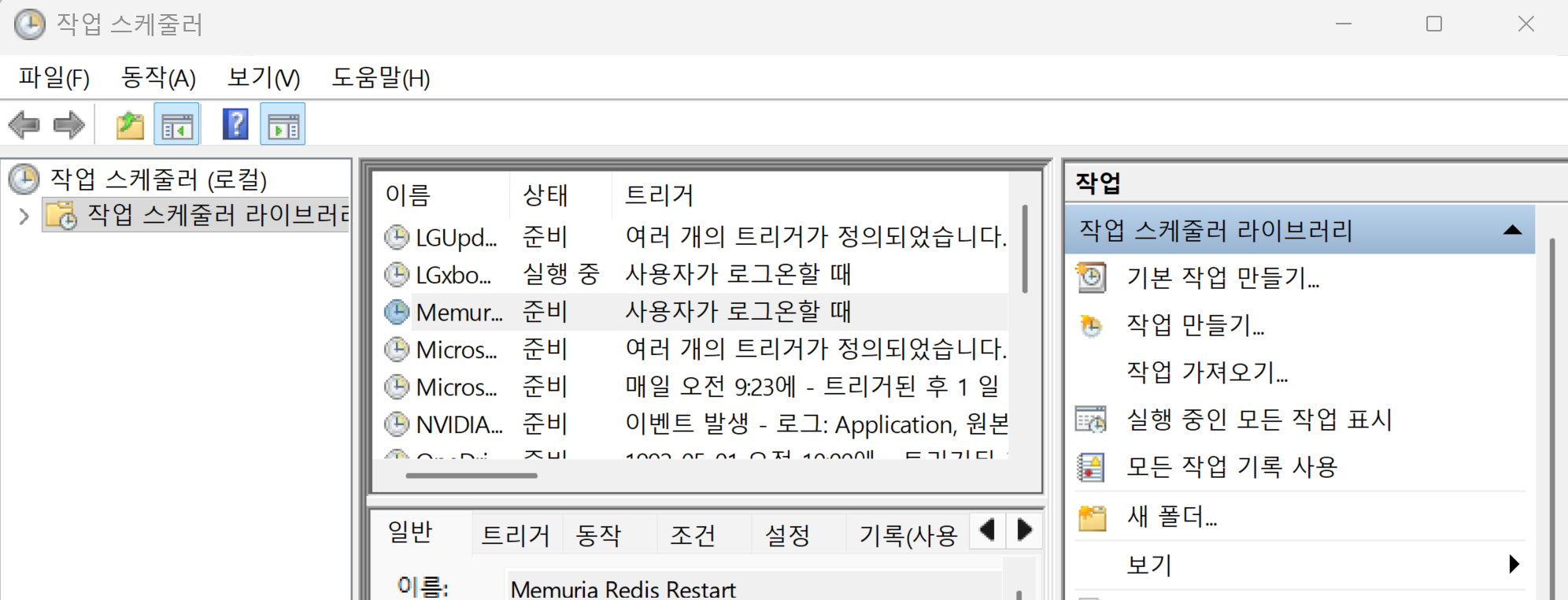This screenshot has width=1568, height=600.
Task: Open the 도움말(H) menu
Action: pos(381,78)
